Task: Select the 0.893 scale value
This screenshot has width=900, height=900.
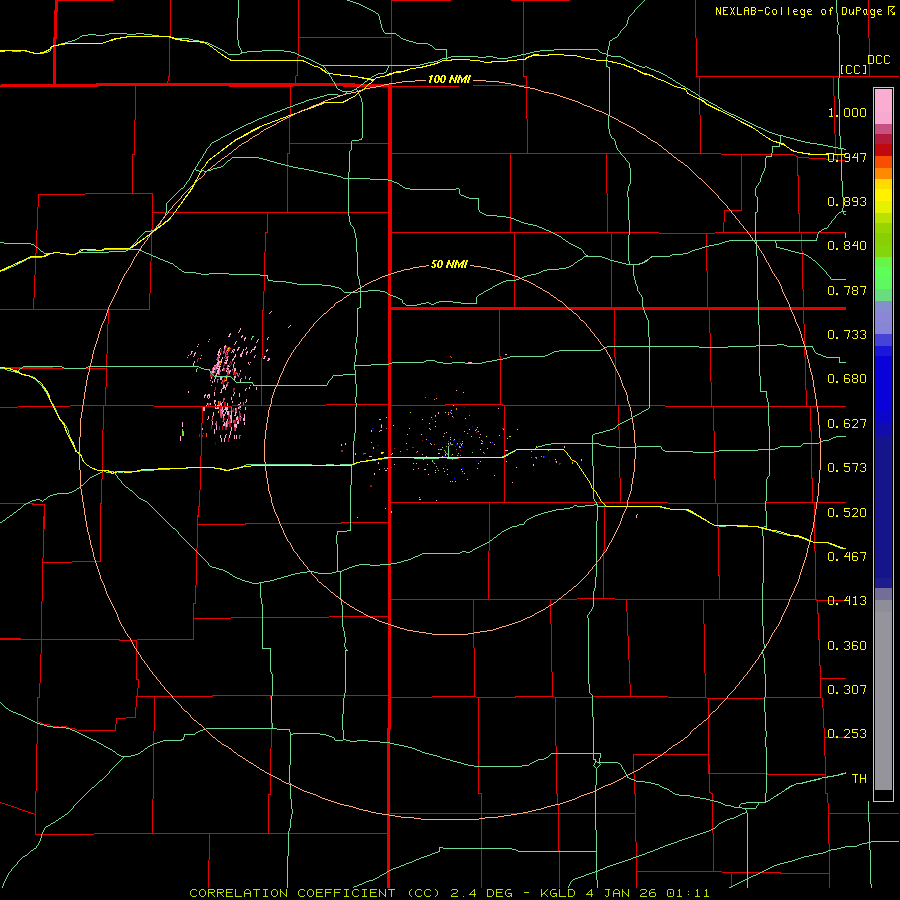Action: point(847,201)
